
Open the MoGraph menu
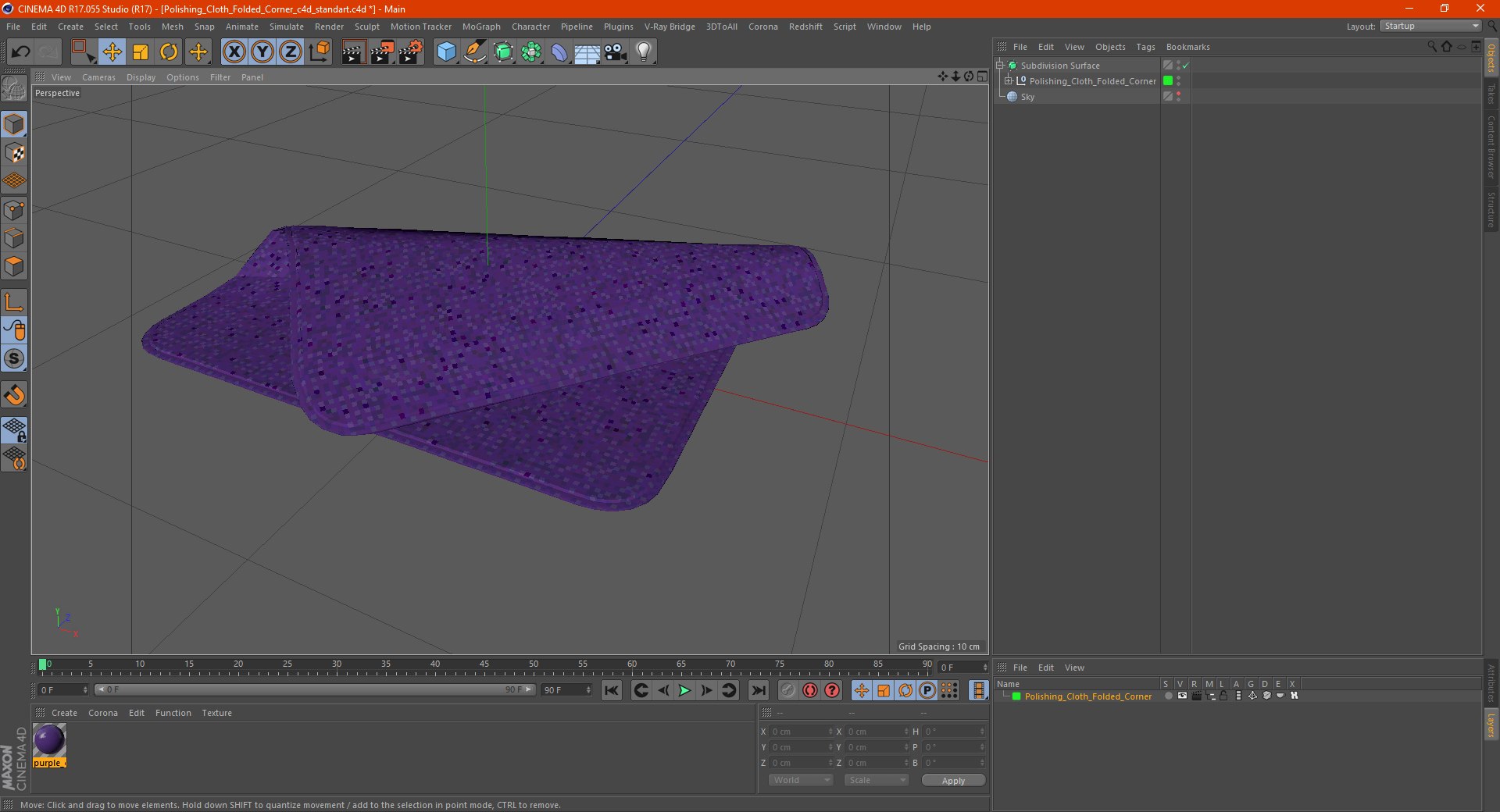click(481, 27)
